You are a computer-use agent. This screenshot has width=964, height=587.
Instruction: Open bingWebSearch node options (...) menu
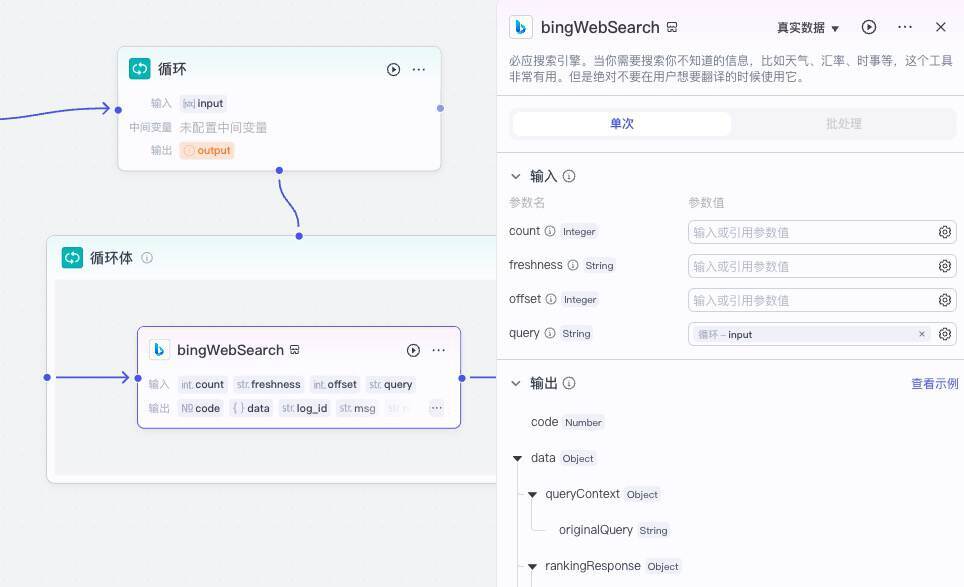438,350
